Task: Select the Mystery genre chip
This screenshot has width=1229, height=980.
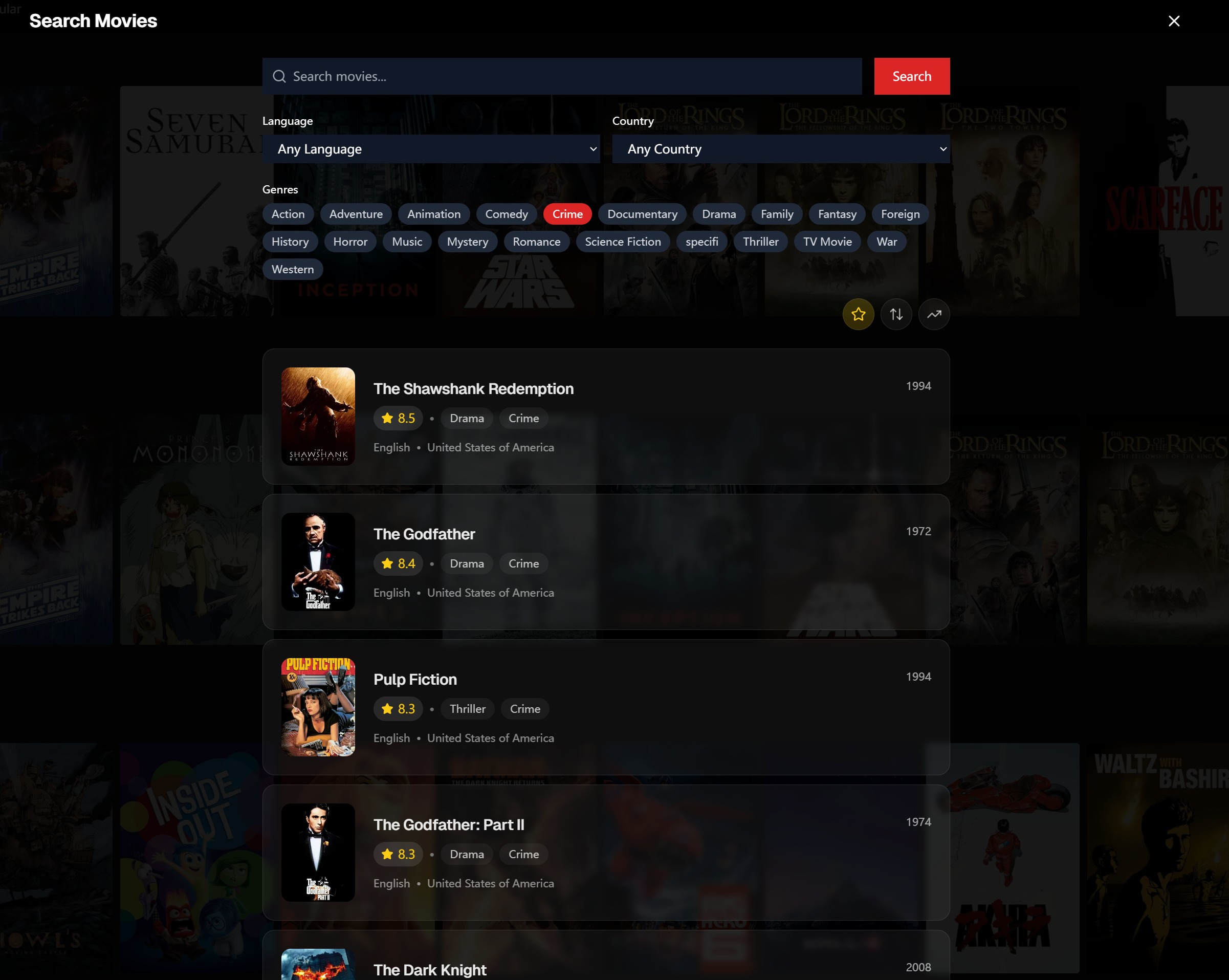Action: 468,242
